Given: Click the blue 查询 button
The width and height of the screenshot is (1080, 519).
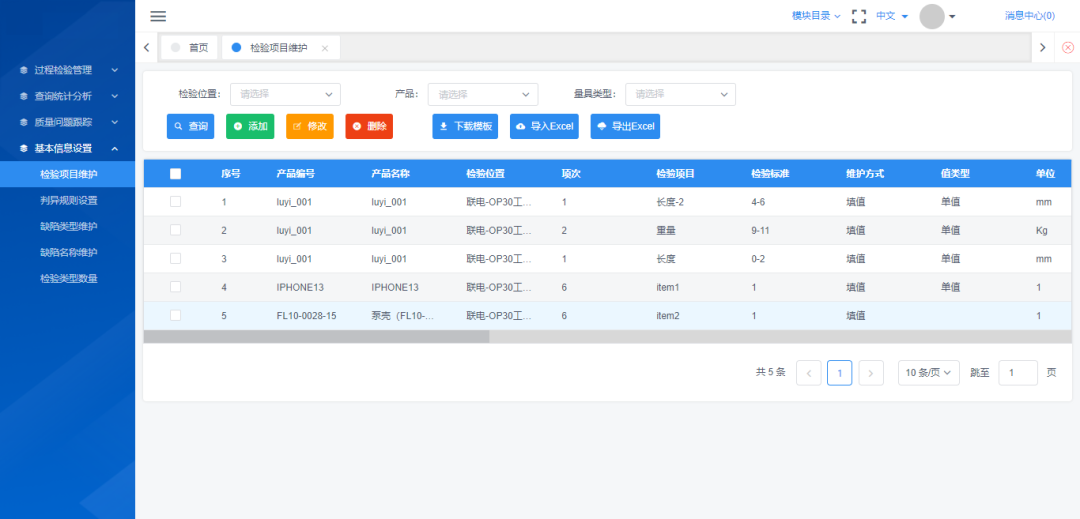Looking at the screenshot, I should pos(190,127).
